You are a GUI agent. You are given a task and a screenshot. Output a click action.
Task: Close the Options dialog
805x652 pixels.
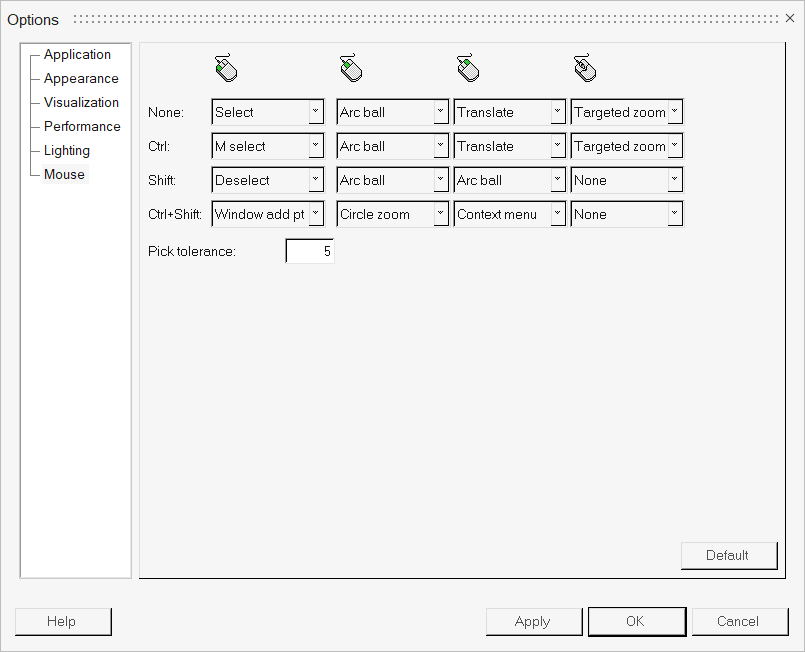click(x=790, y=18)
